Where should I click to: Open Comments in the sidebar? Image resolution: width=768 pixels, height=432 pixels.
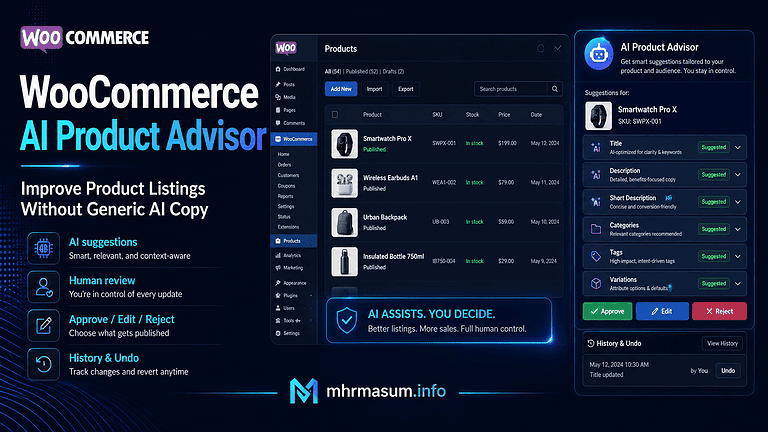(290, 123)
